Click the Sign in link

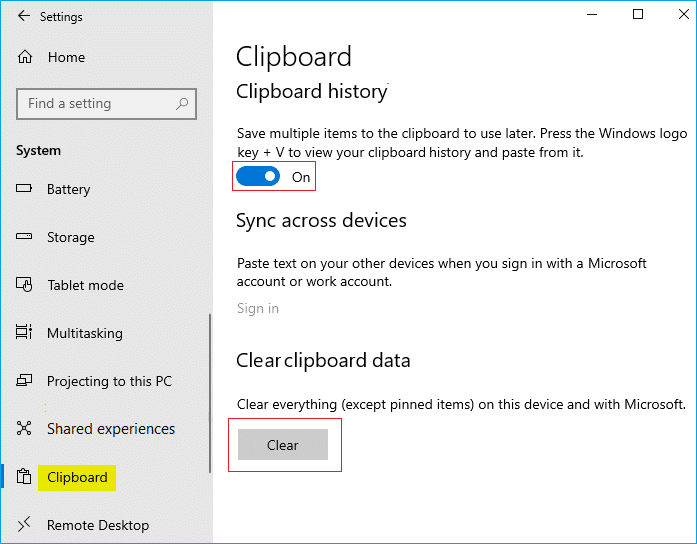(258, 308)
